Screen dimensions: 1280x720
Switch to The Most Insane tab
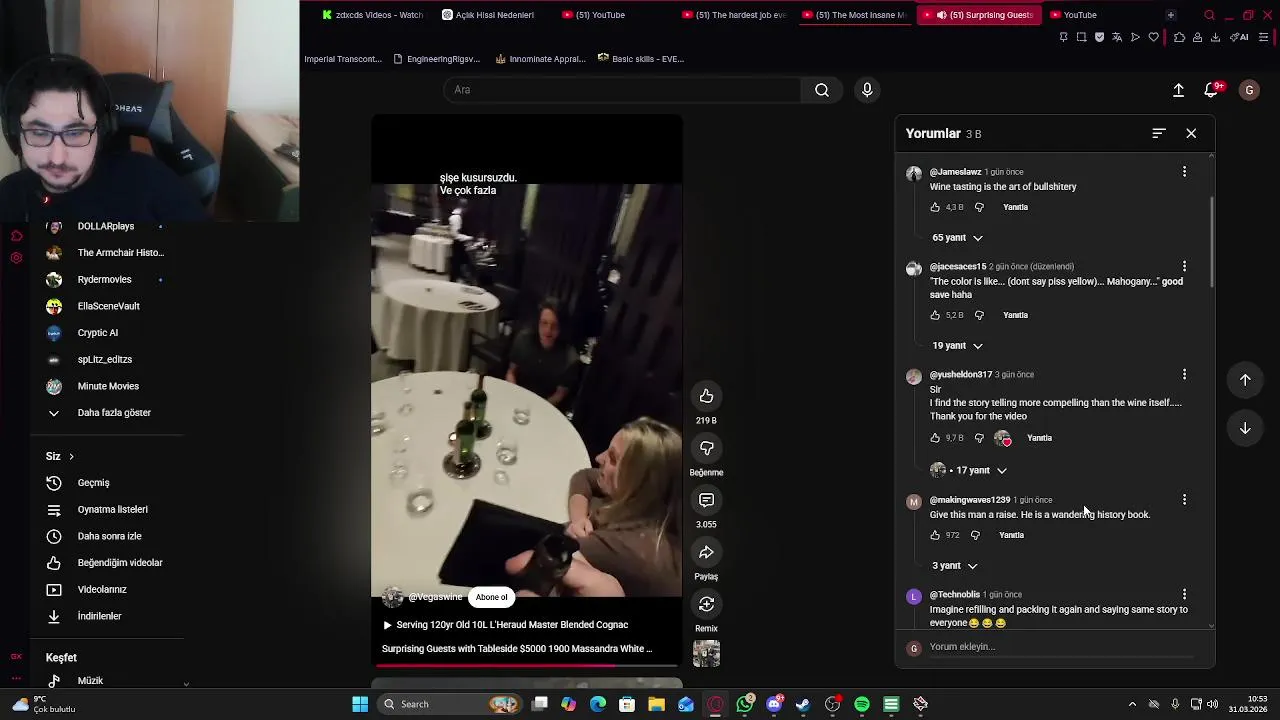(853, 15)
